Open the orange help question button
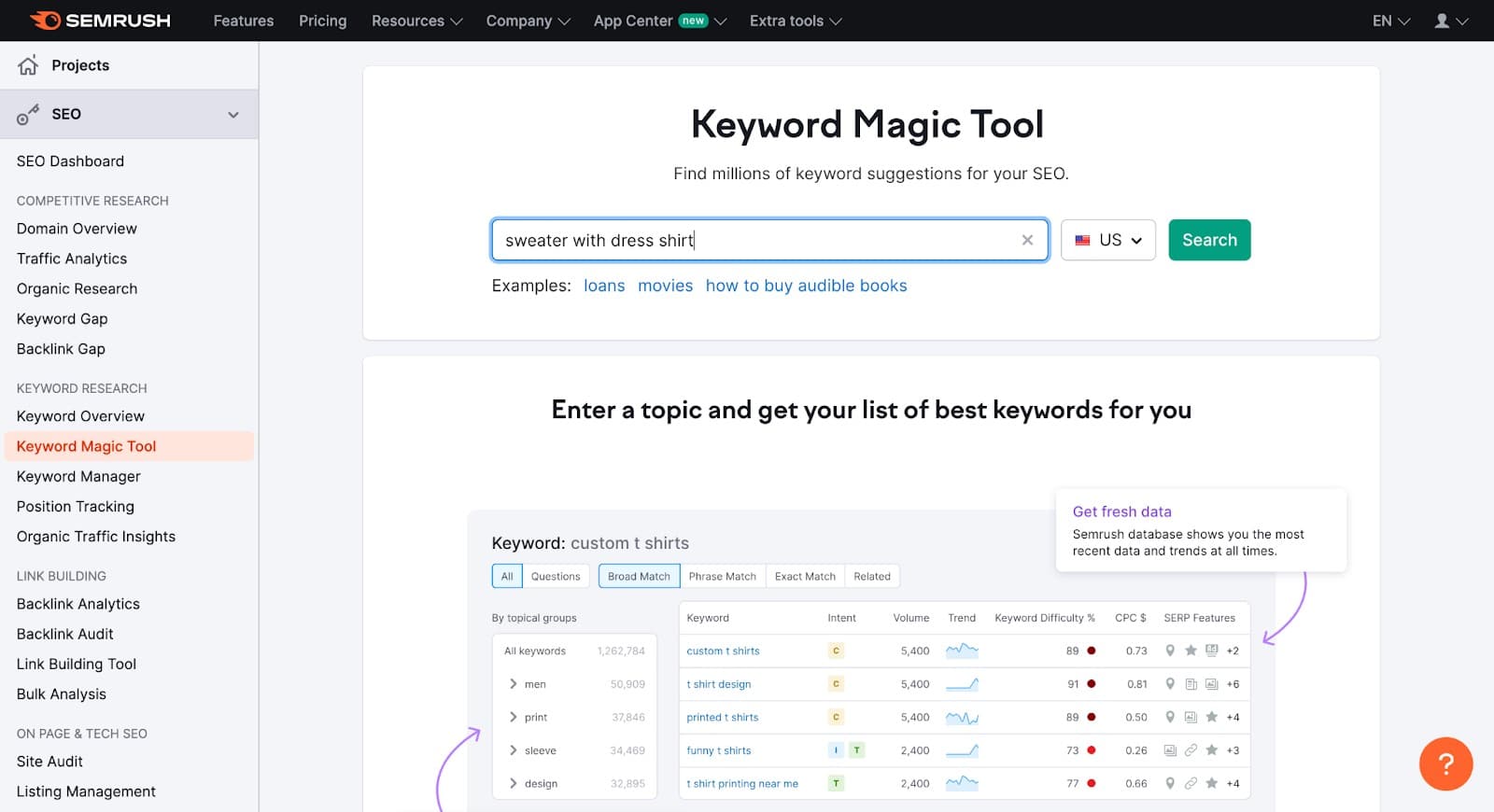This screenshot has width=1494, height=812. [x=1445, y=763]
